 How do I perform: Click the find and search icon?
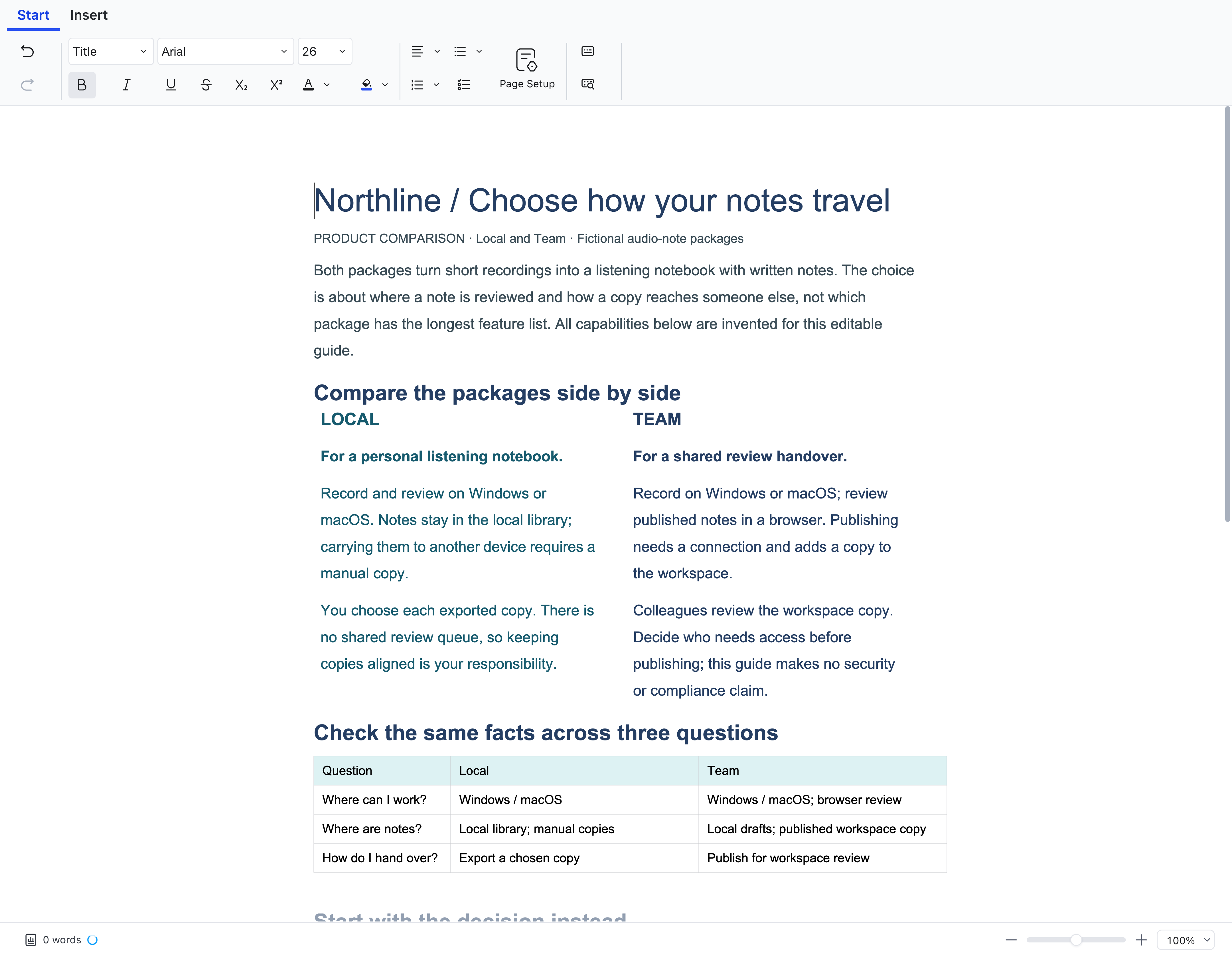[x=588, y=84]
